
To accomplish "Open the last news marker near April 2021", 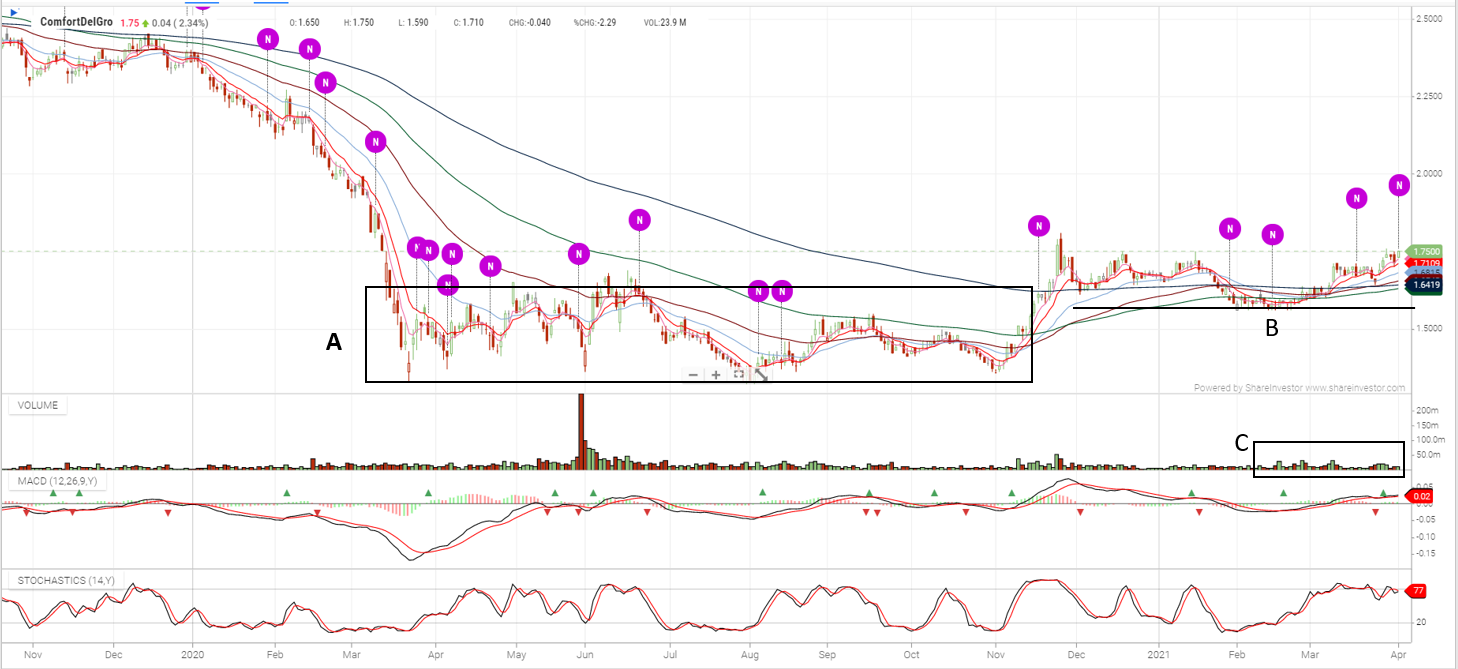I will point(1399,185).
